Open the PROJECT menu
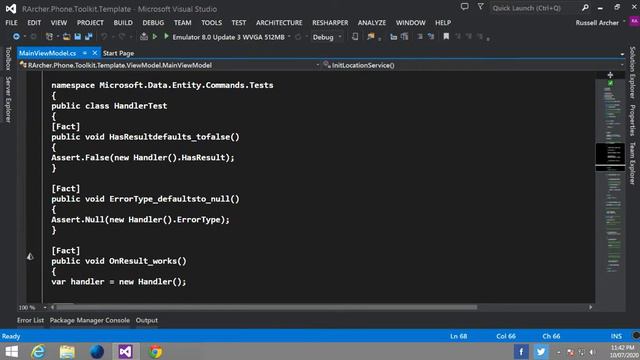Screen dimensions: 640x360 pos(90,23)
